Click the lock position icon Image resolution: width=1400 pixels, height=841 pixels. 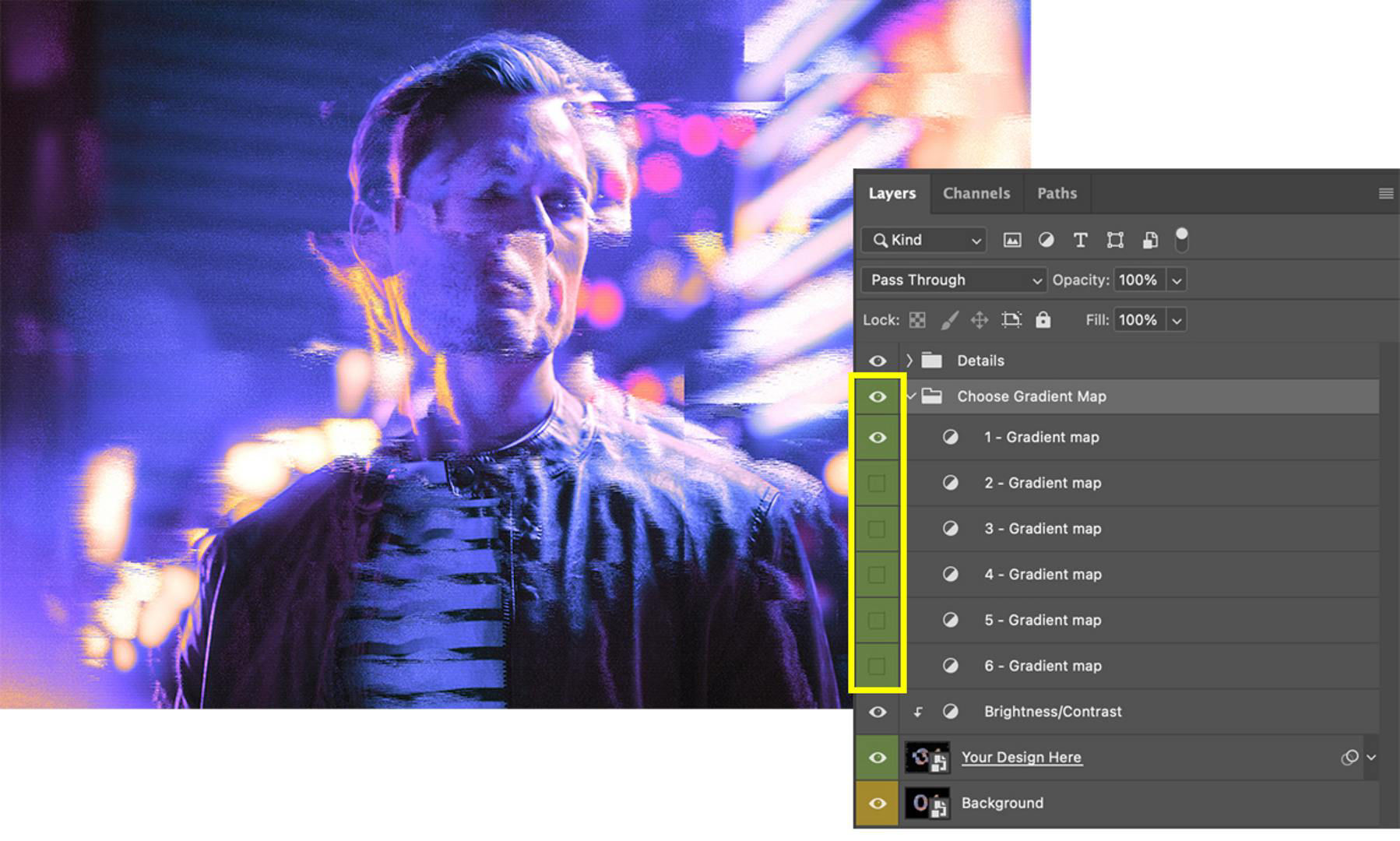[x=979, y=320]
